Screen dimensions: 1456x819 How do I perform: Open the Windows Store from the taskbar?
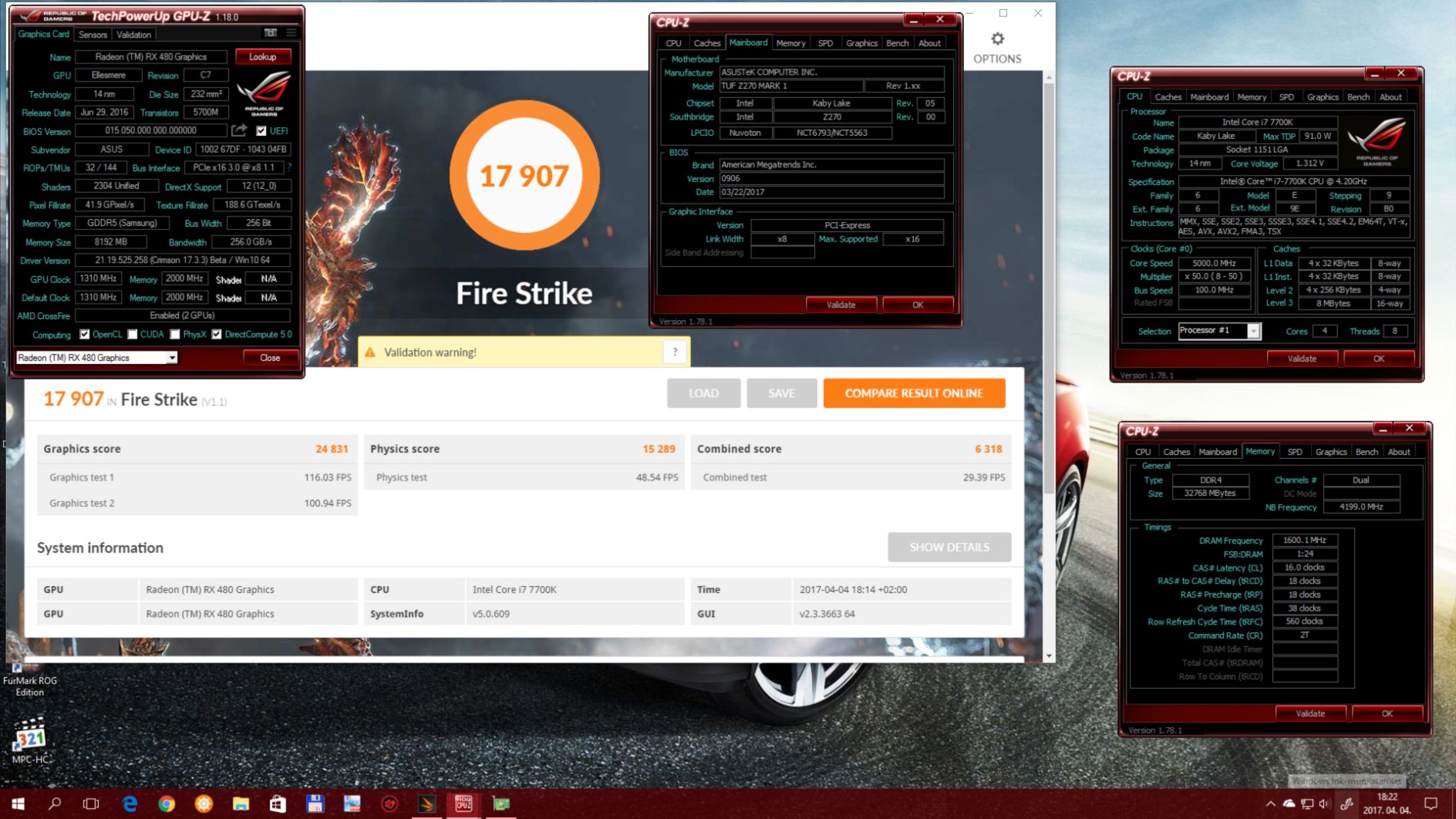278,804
